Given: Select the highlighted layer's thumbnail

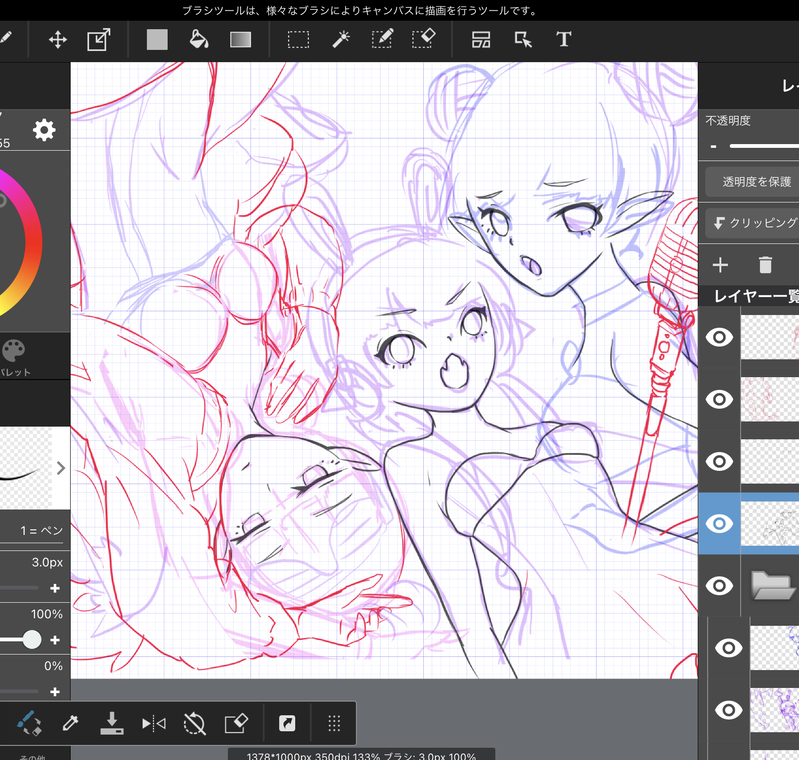Looking at the screenshot, I should tap(769, 523).
